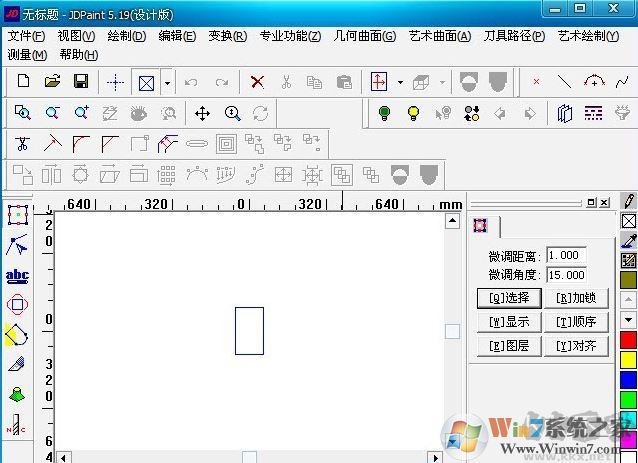Click the red X delete icon
The image size is (638, 463).
257,82
